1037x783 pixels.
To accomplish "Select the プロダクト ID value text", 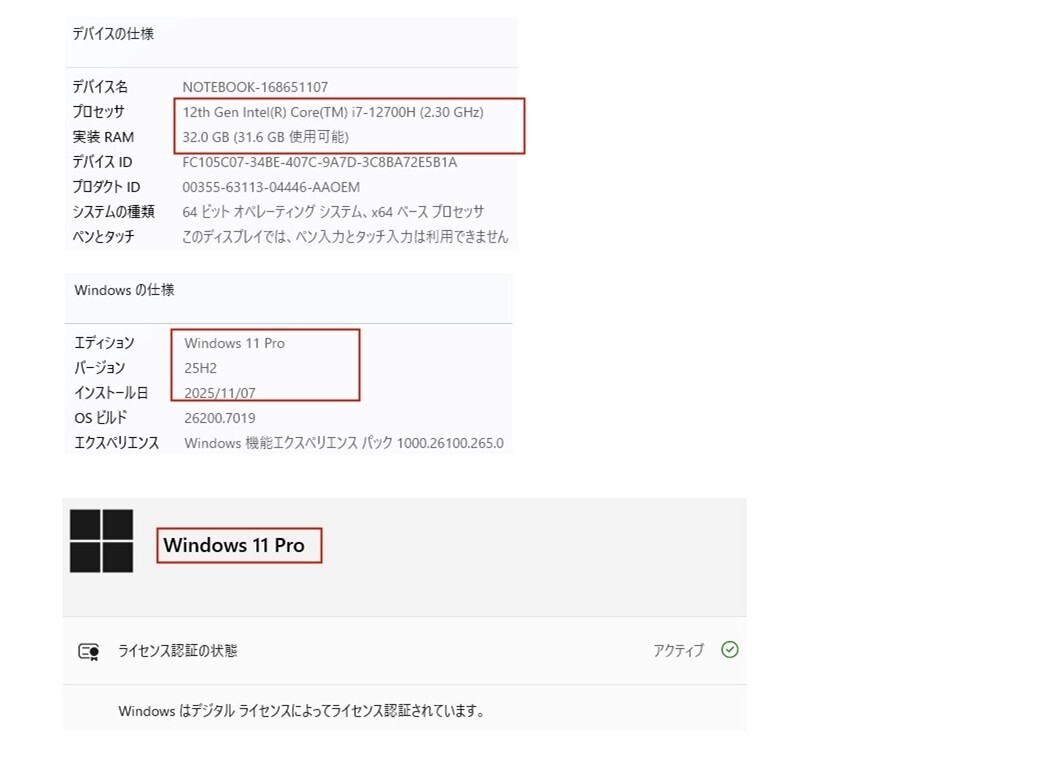I will pos(271,187).
